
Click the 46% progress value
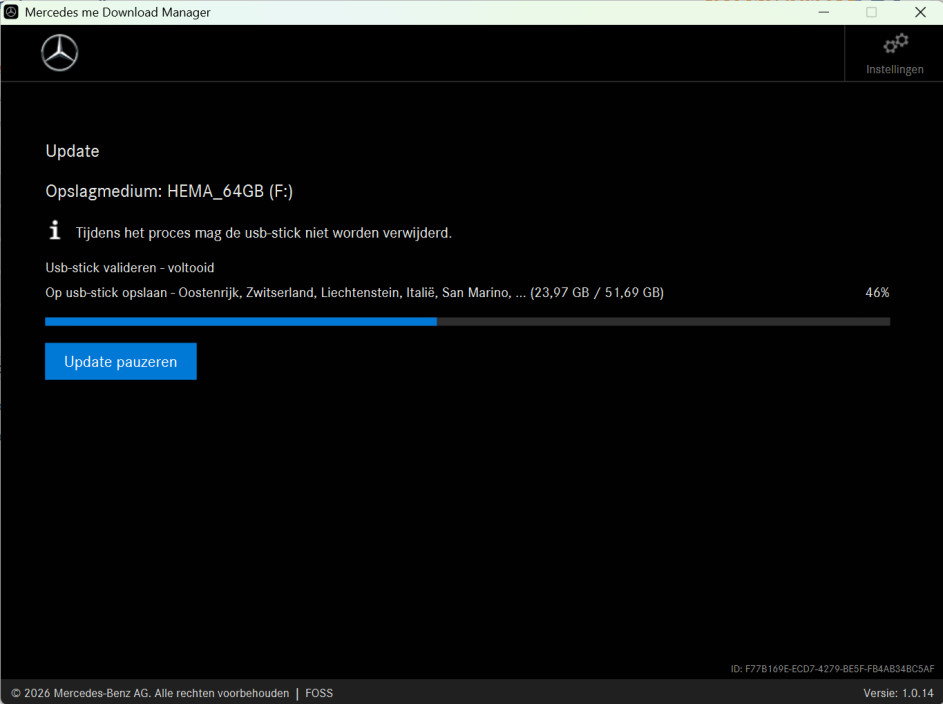pos(877,293)
